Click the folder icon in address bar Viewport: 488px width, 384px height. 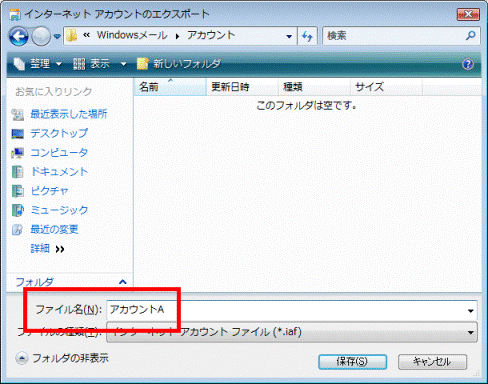71,35
